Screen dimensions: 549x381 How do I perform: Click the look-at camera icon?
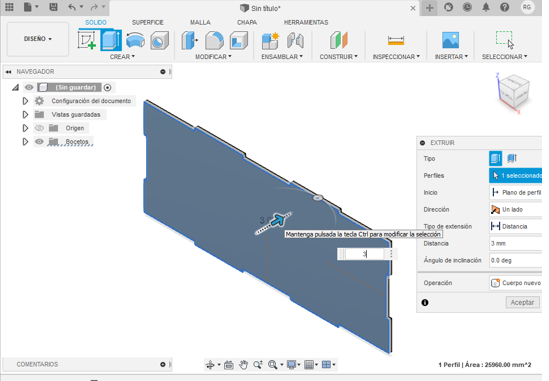tap(229, 365)
